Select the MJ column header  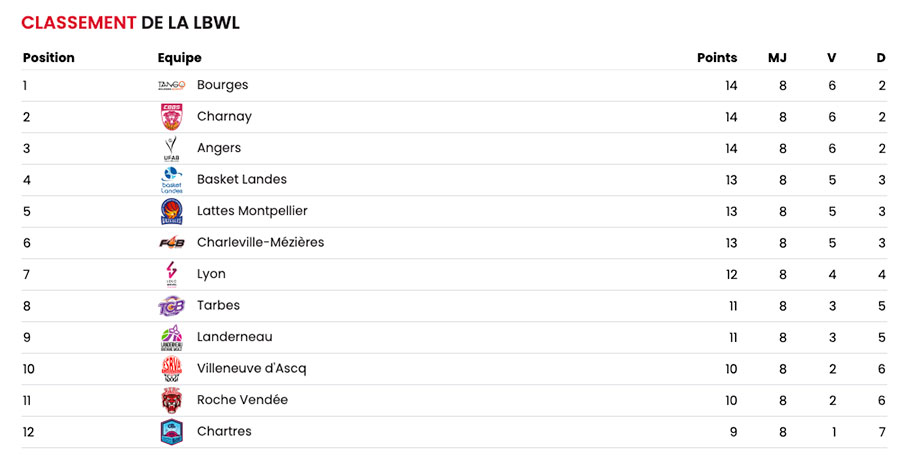pos(777,57)
